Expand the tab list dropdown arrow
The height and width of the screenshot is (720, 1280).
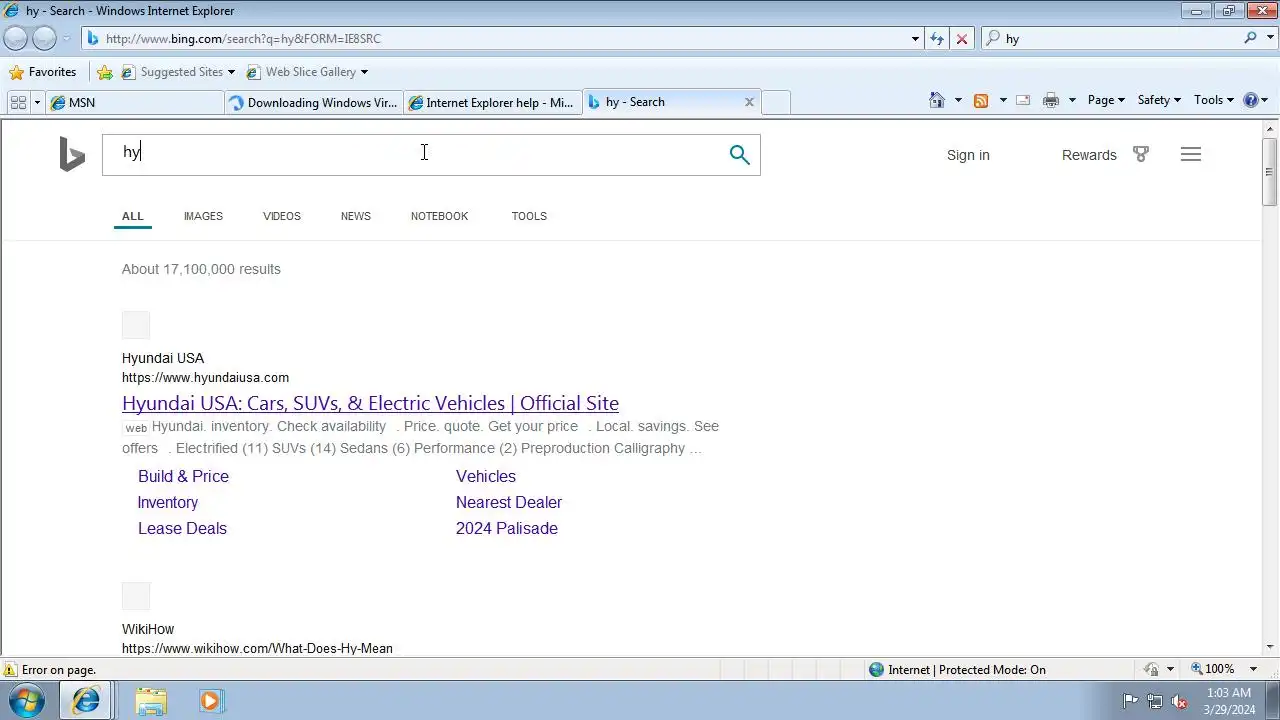pos(37,102)
